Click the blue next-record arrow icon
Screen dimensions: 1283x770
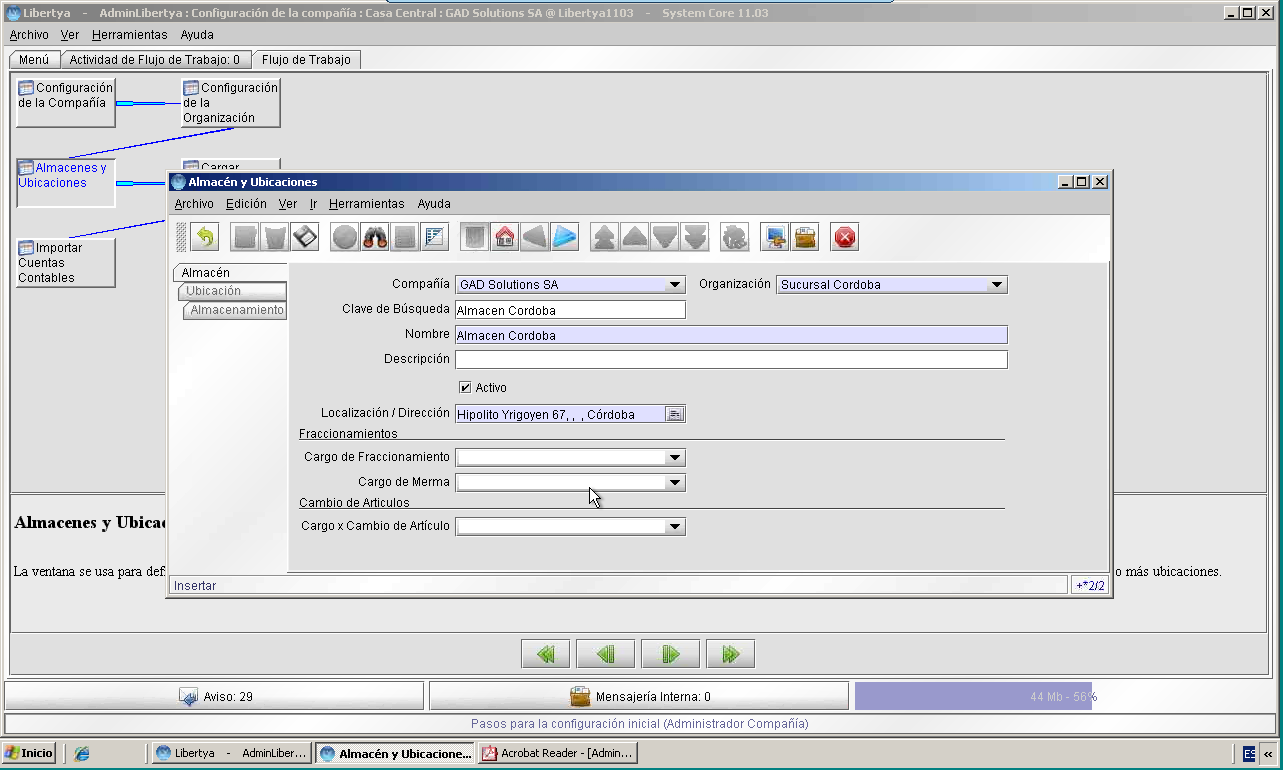pyautogui.click(x=565, y=237)
